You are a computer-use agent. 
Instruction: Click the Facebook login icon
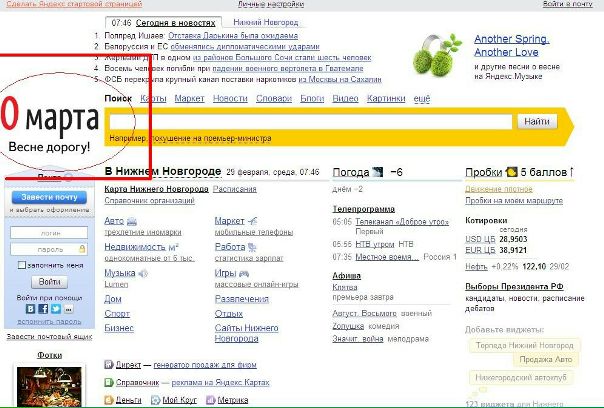click(43, 309)
